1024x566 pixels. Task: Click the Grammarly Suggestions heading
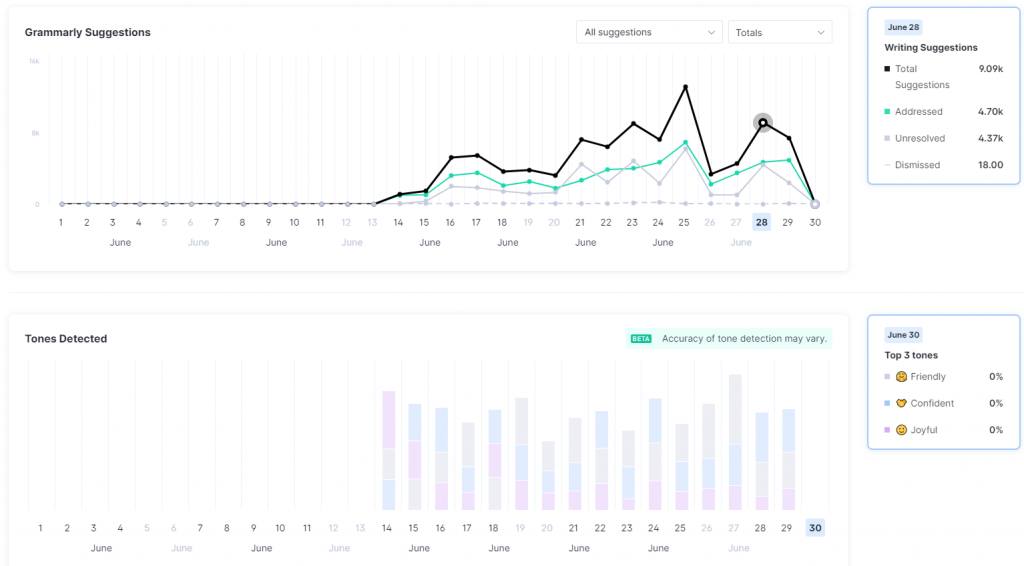click(x=88, y=33)
